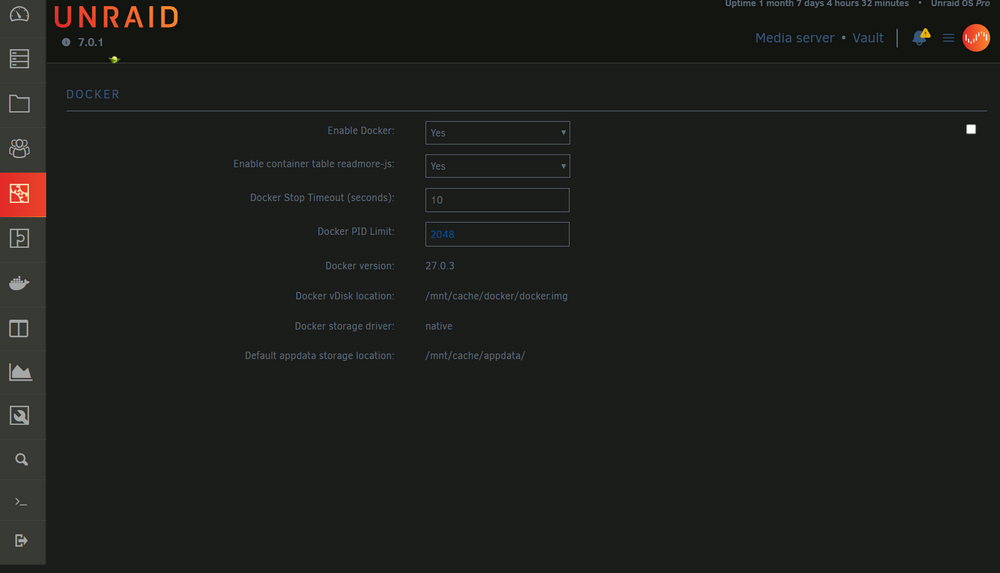This screenshot has height=573, width=1000.
Task: Click the storage driver value native
Action: tap(439, 326)
